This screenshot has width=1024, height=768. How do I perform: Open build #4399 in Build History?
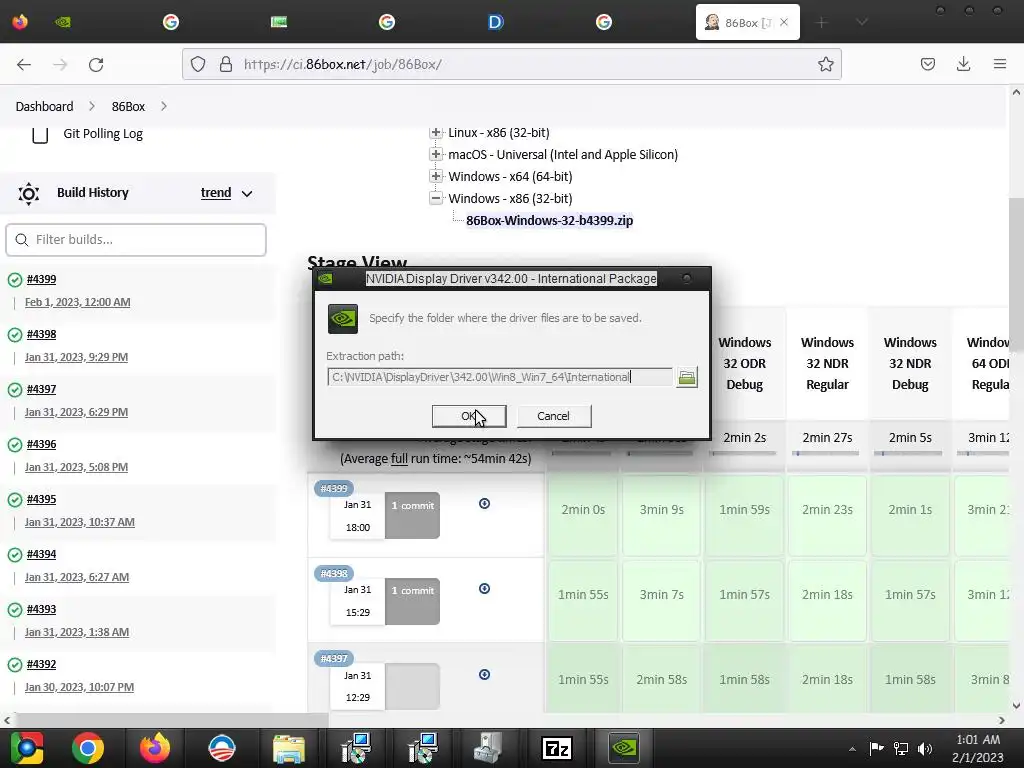click(x=41, y=280)
